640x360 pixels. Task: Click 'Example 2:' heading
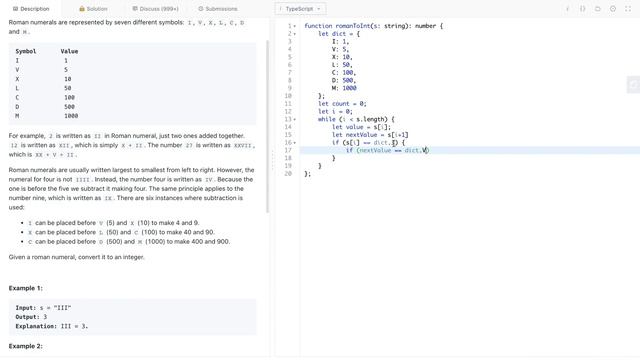coord(26,346)
